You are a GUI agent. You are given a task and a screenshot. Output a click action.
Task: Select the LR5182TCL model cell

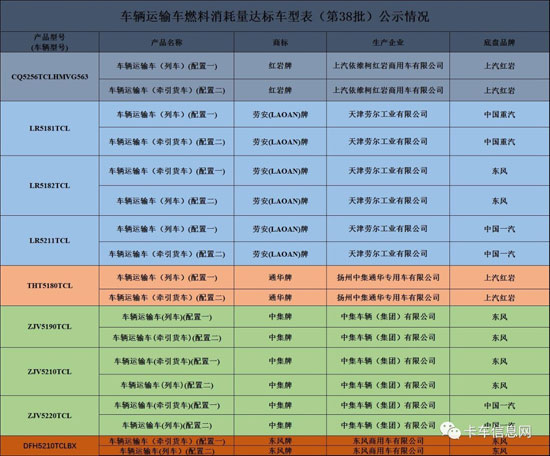(x=49, y=186)
